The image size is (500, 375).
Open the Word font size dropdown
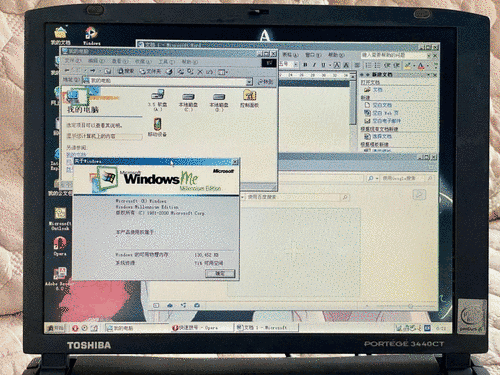point(296,64)
